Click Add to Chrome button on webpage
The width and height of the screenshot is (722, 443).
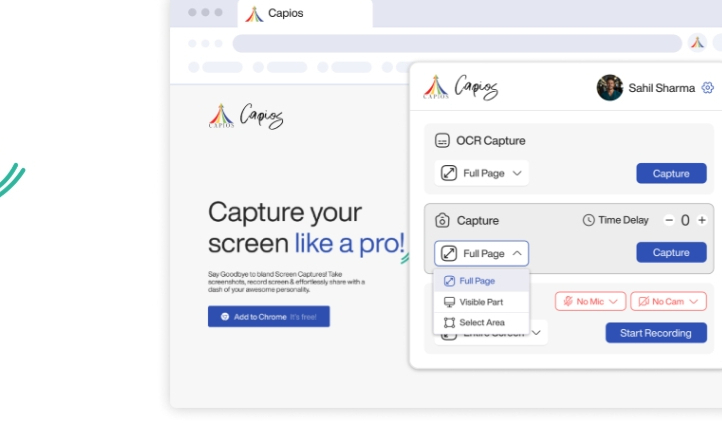tap(268, 316)
